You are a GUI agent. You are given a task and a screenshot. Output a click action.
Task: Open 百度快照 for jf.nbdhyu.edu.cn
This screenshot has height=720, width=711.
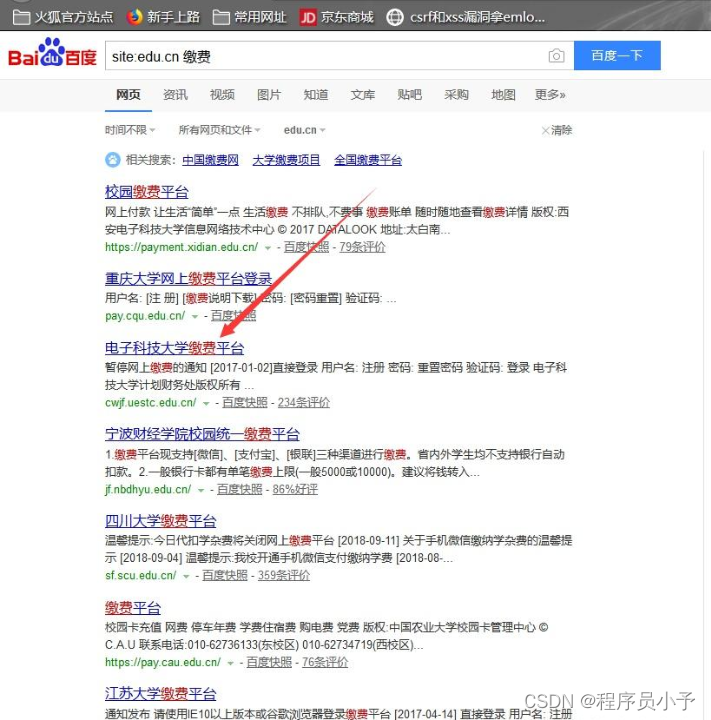(x=239, y=489)
